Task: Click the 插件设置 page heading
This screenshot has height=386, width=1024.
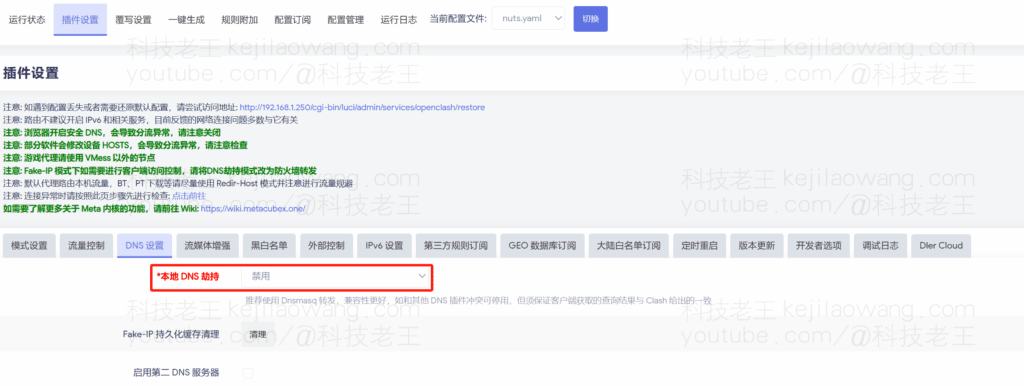Action: (31, 73)
